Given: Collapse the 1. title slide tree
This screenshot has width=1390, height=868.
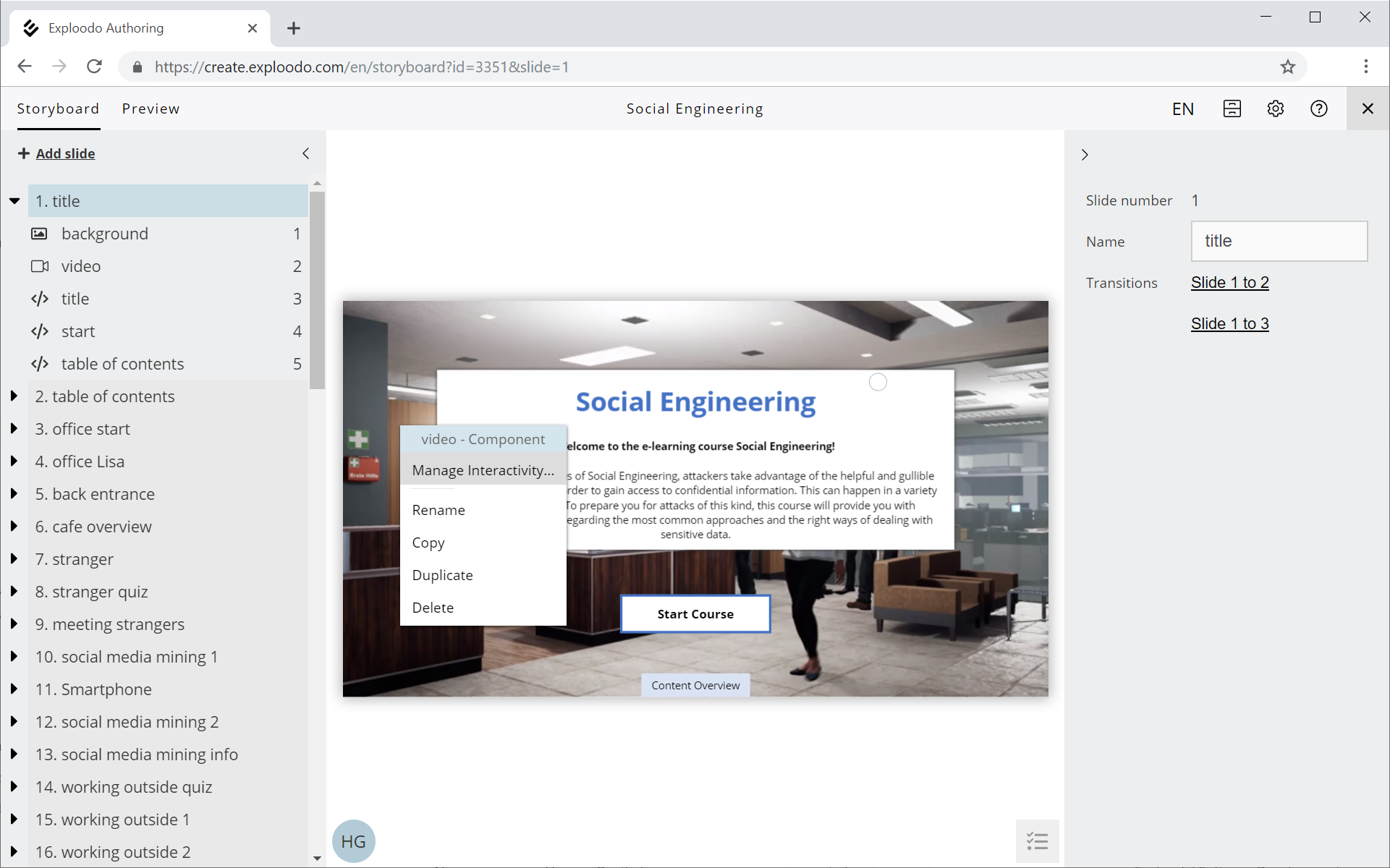Looking at the screenshot, I should pyautogui.click(x=14, y=201).
